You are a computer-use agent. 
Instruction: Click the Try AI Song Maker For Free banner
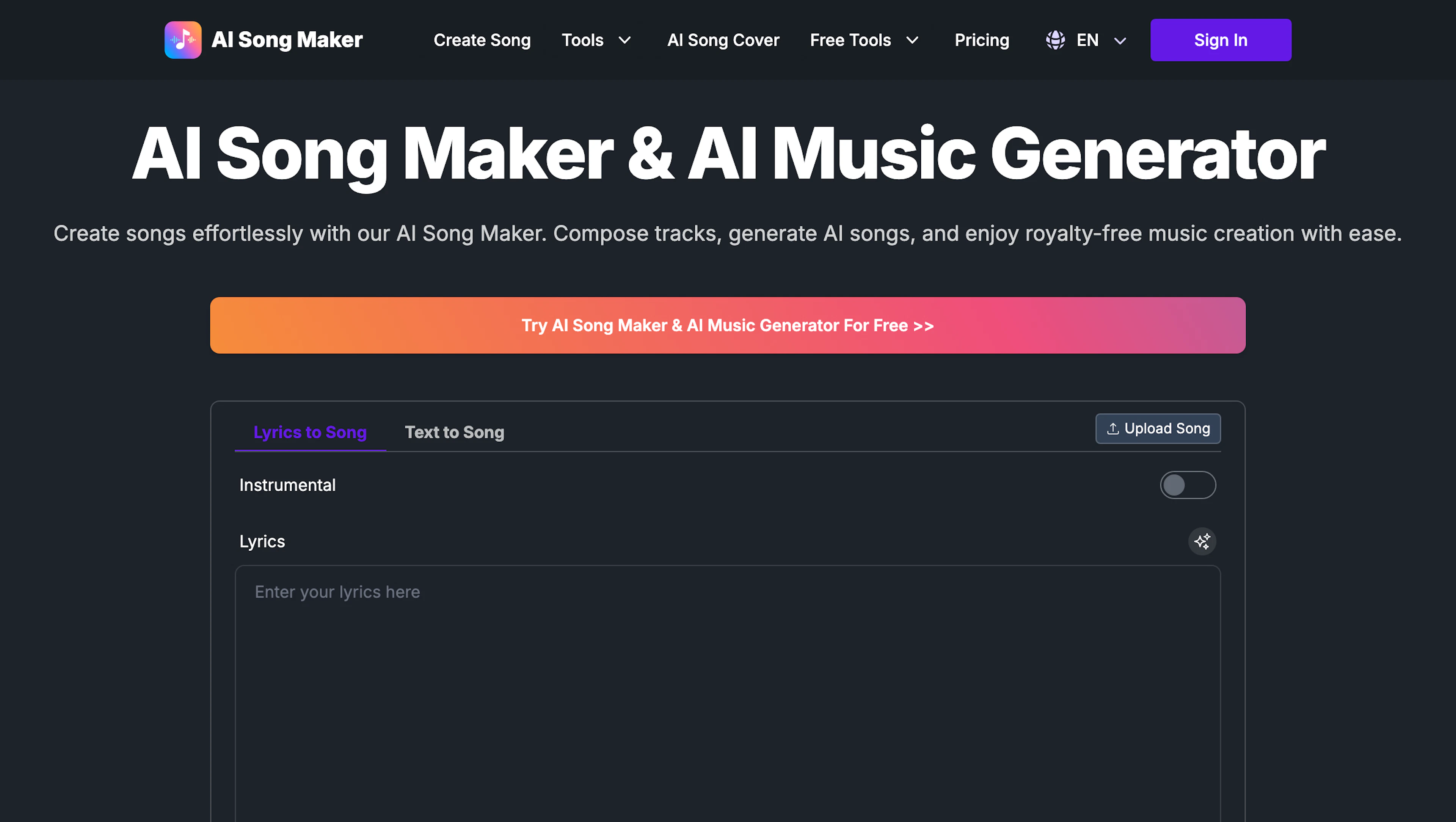[x=727, y=325]
